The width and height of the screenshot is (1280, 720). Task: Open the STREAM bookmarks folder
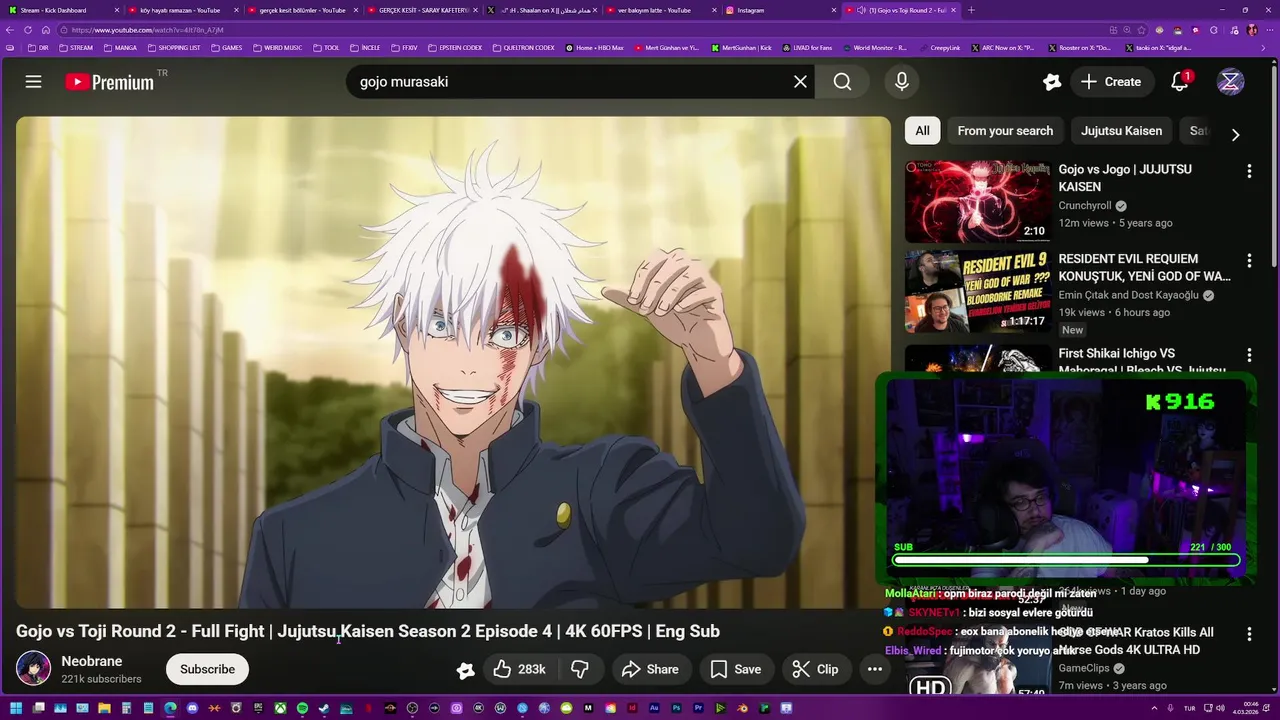coord(76,47)
